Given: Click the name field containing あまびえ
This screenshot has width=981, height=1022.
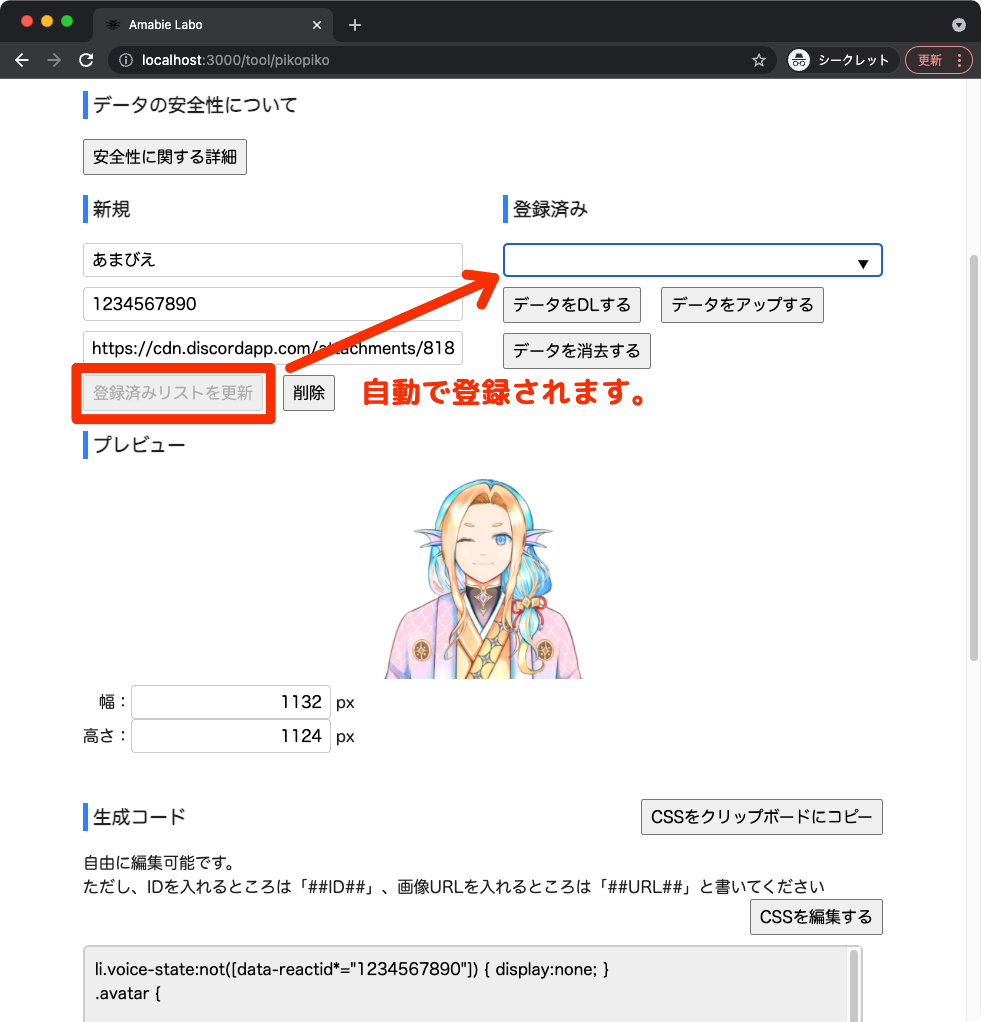Looking at the screenshot, I should (x=272, y=260).
